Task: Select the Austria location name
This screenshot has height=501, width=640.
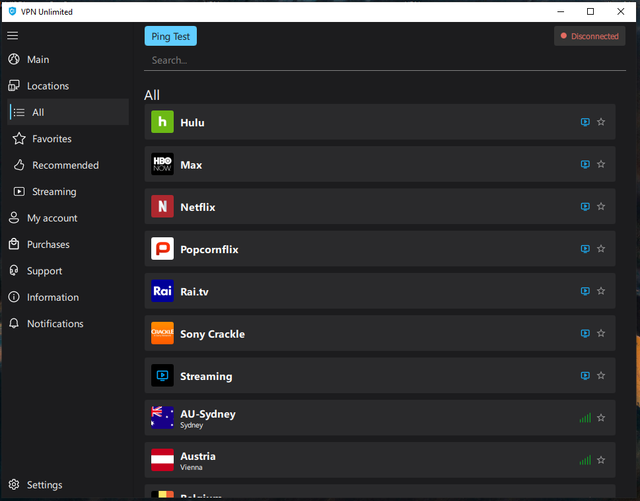Action: click(198, 456)
